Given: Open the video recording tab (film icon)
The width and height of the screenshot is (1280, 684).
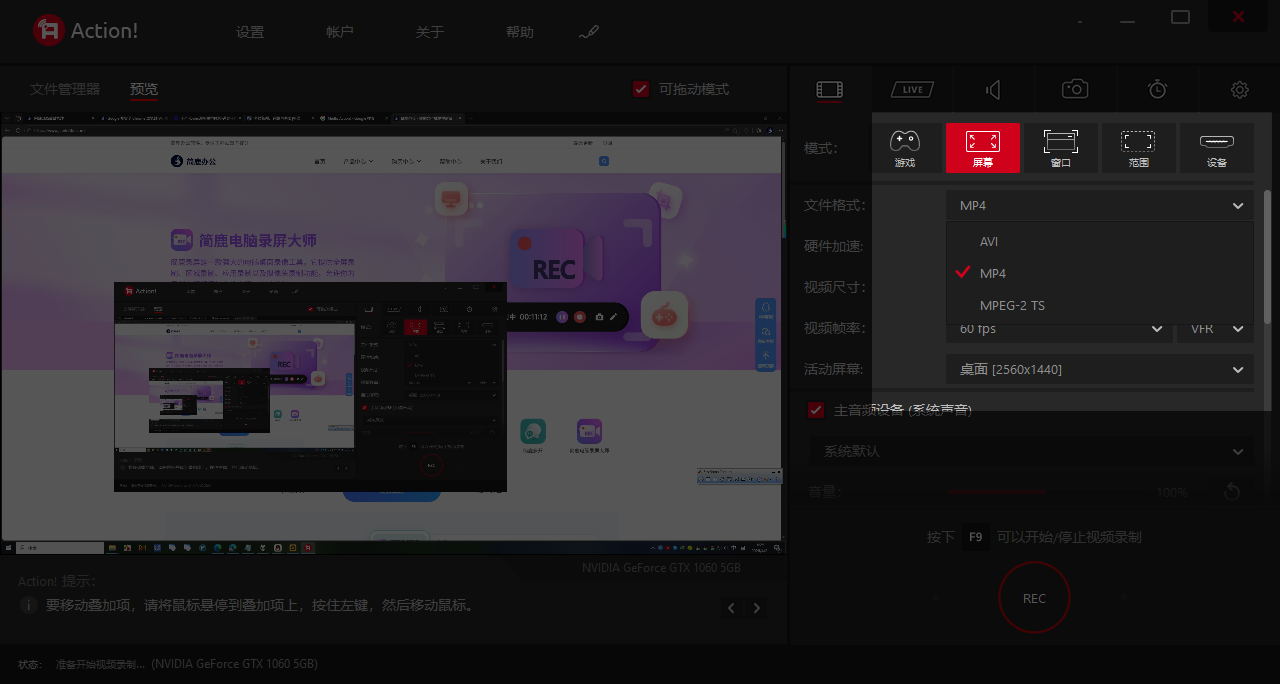Looking at the screenshot, I should tap(829, 90).
